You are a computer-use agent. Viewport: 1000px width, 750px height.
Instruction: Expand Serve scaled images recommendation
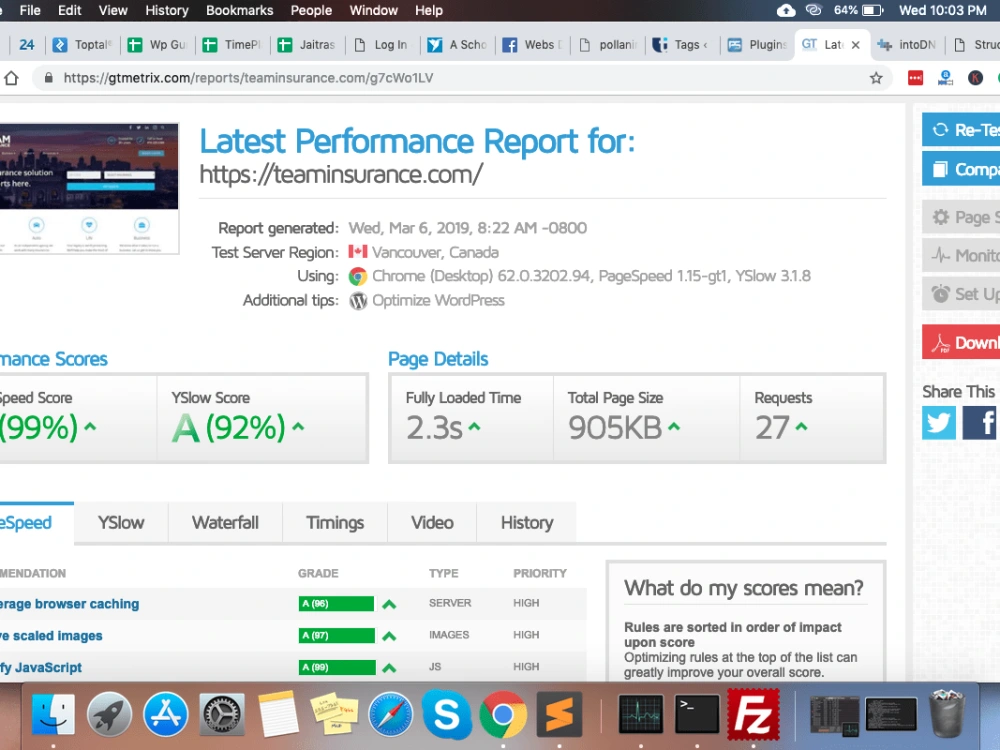(x=51, y=636)
